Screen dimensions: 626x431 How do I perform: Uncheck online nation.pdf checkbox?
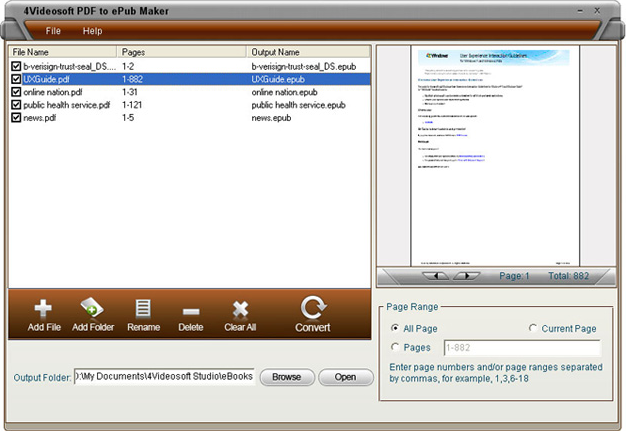(16, 91)
